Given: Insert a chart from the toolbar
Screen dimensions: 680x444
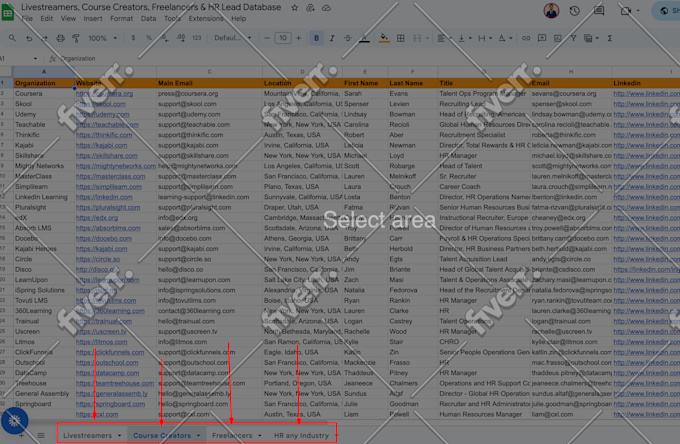Looking at the screenshot, I should tap(558, 38).
